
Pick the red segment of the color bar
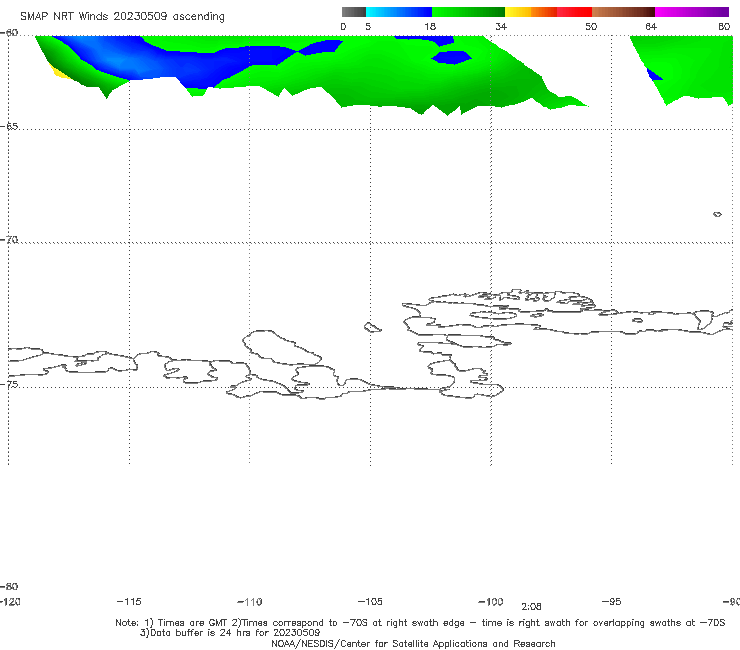[x=574, y=12]
